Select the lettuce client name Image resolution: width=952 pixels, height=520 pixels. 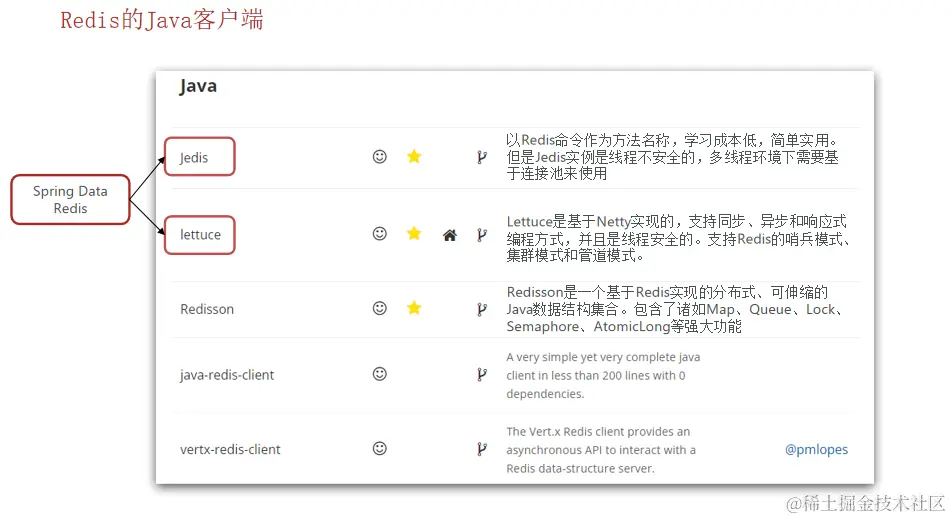pos(200,234)
